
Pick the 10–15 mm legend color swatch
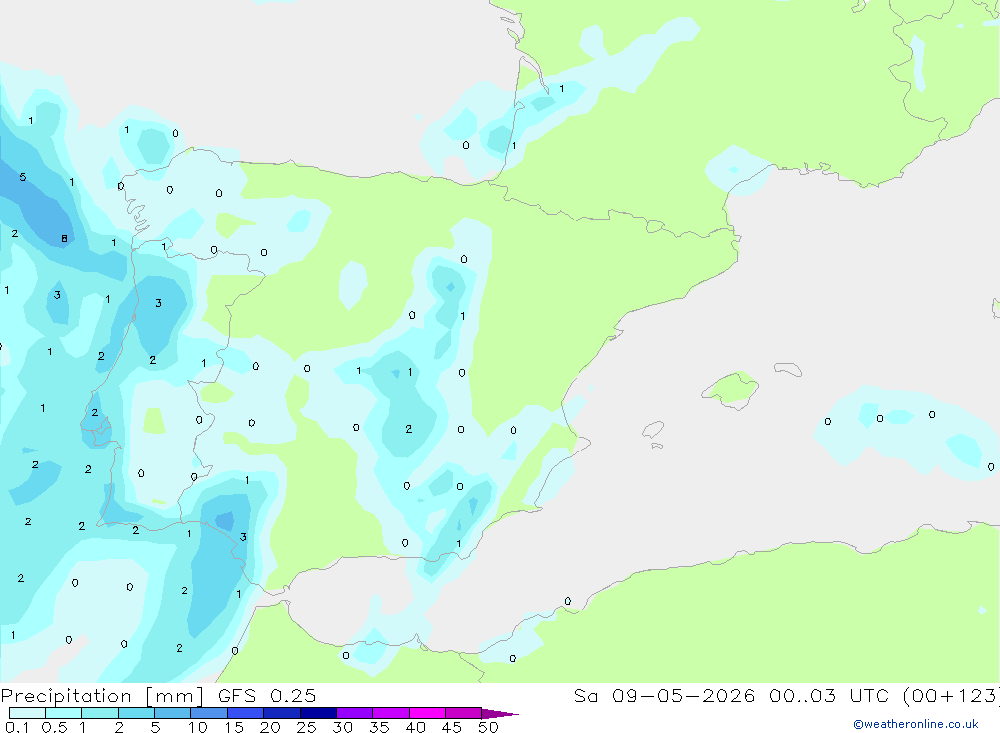pos(209,713)
